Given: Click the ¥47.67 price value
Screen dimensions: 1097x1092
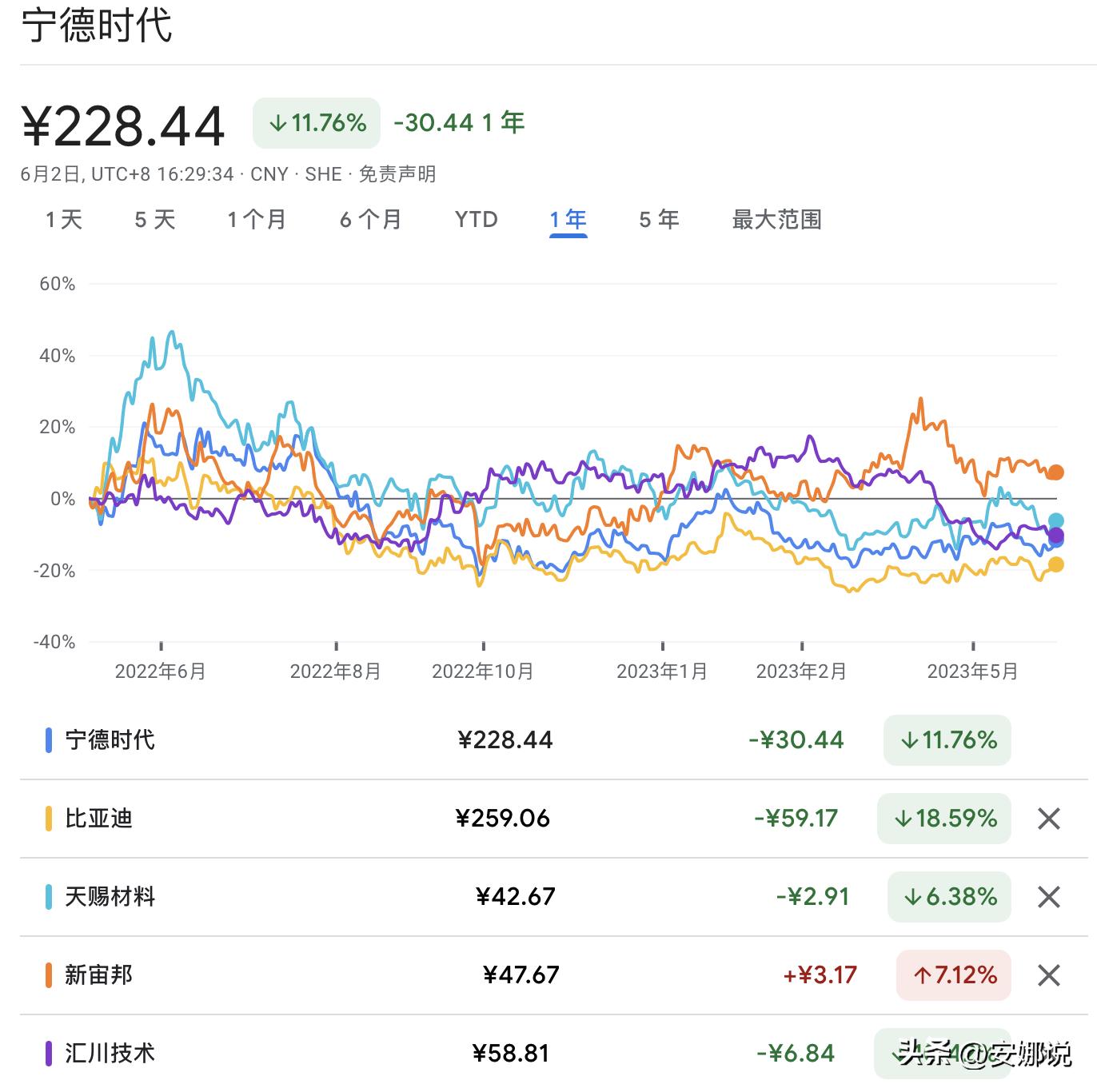Looking at the screenshot, I should tap(521, 975).
